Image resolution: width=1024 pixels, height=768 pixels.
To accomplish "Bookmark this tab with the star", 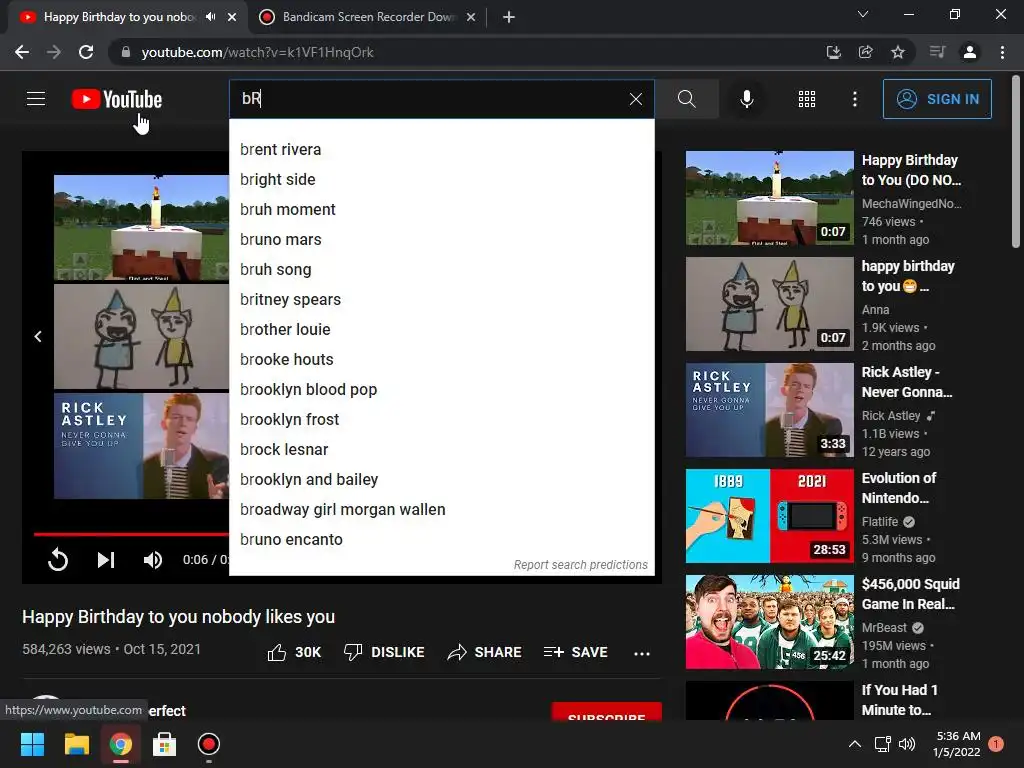I will tap(898, 52).
